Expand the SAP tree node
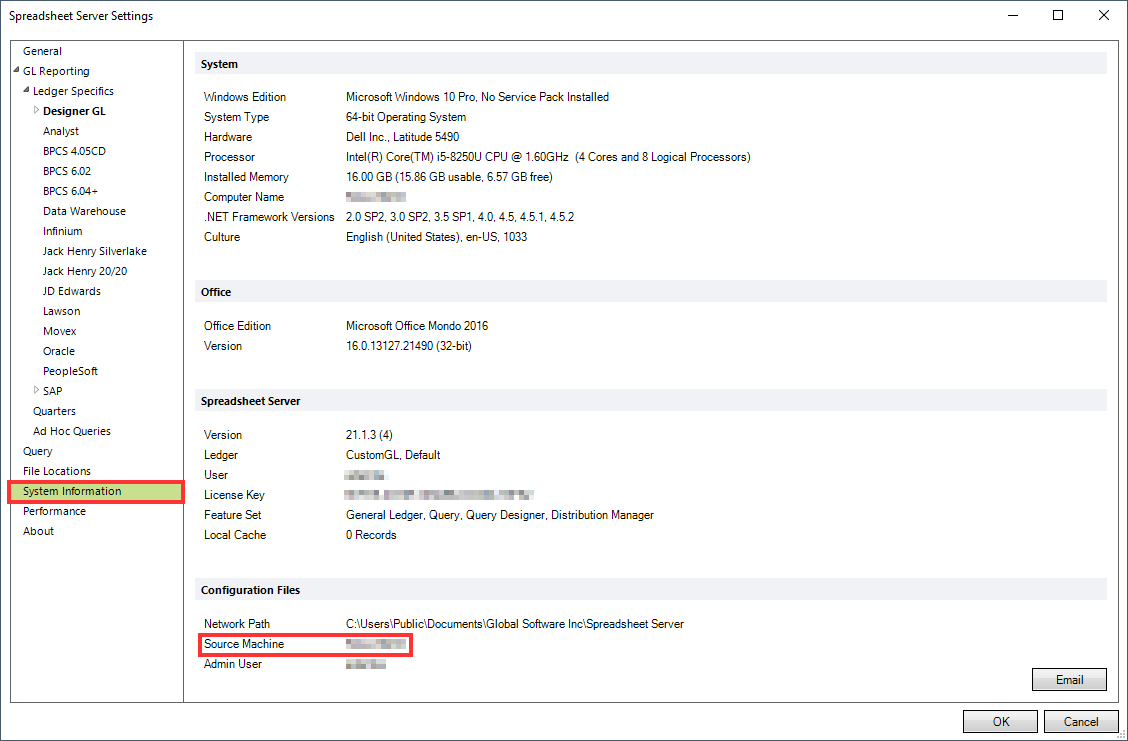Image resolution: width=1128 pixels, height=741 pixels. pos(35,391)
